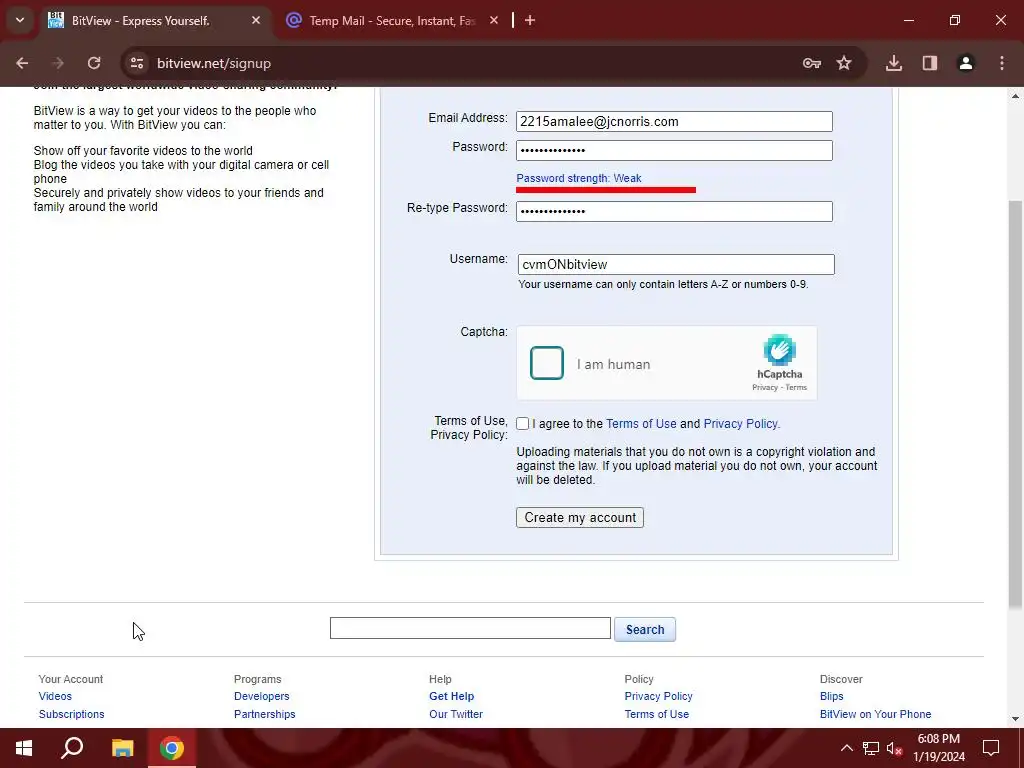Open the BitView on Your Phone link

click(x=875, y=714)
